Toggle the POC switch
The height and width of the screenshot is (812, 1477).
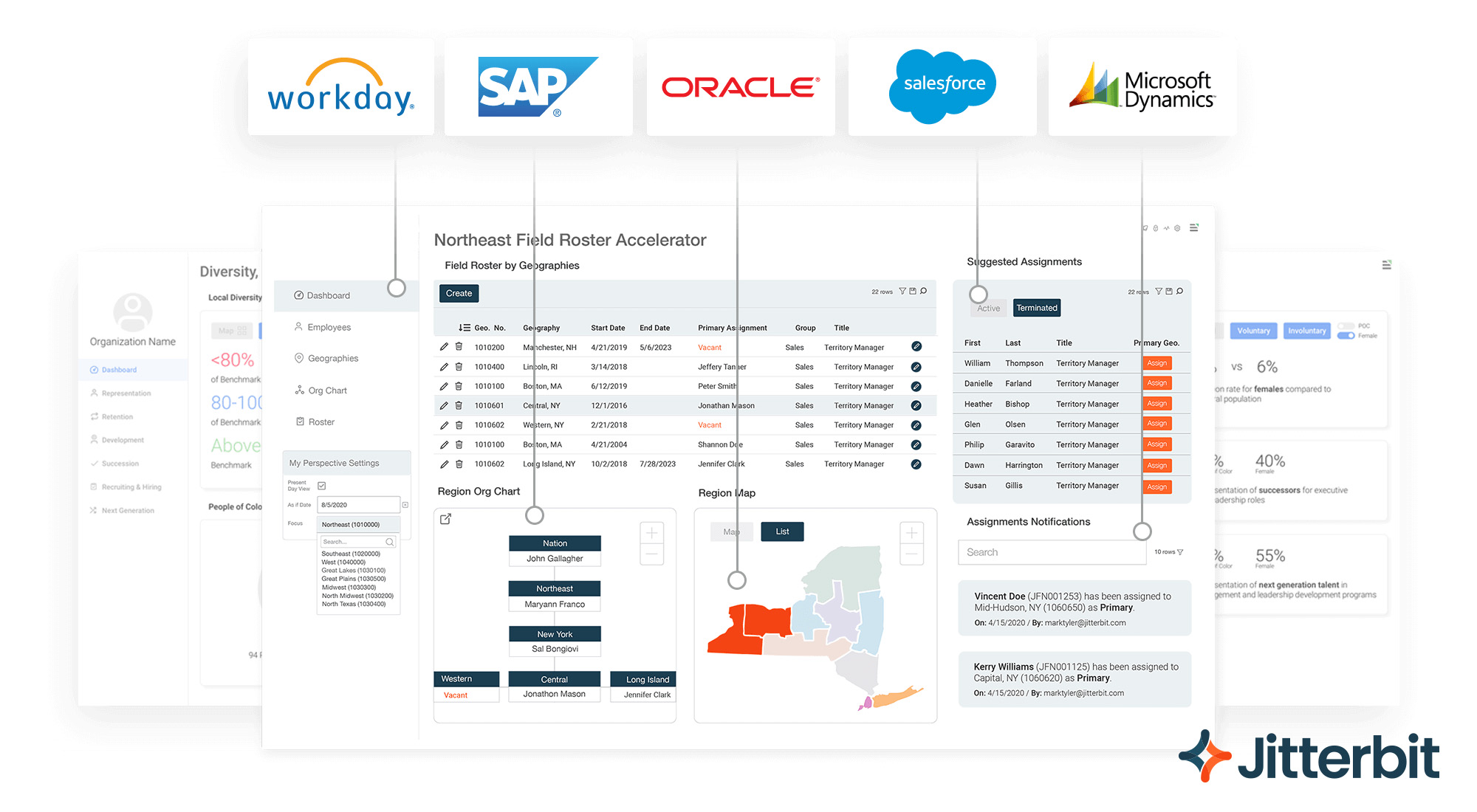pyautogui.click(x=1346, y=326)
